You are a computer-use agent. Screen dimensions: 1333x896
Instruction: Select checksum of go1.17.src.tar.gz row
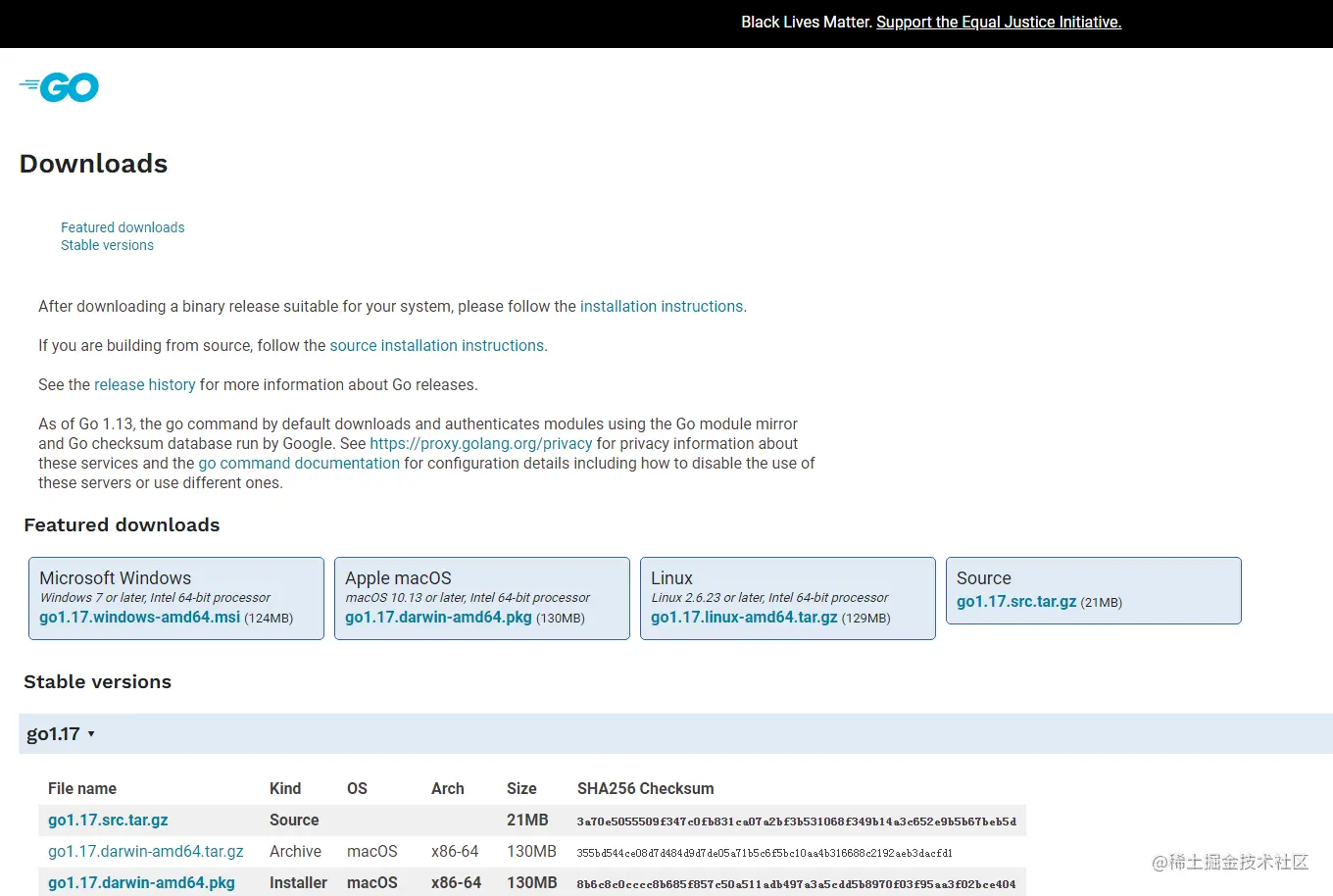click(x=796, y=821)
